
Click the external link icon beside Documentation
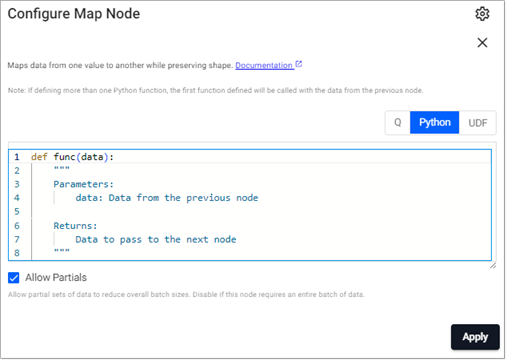pos(299,64)
